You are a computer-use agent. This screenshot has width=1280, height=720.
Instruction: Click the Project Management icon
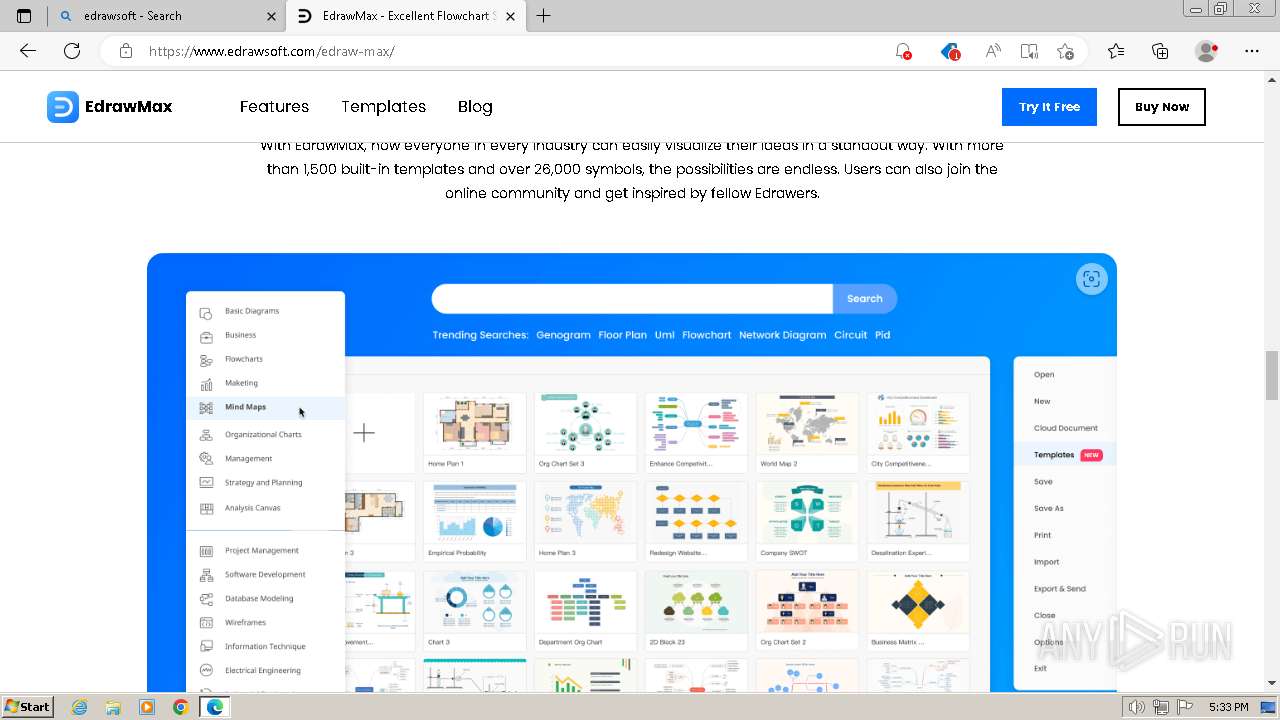[206, 551]
